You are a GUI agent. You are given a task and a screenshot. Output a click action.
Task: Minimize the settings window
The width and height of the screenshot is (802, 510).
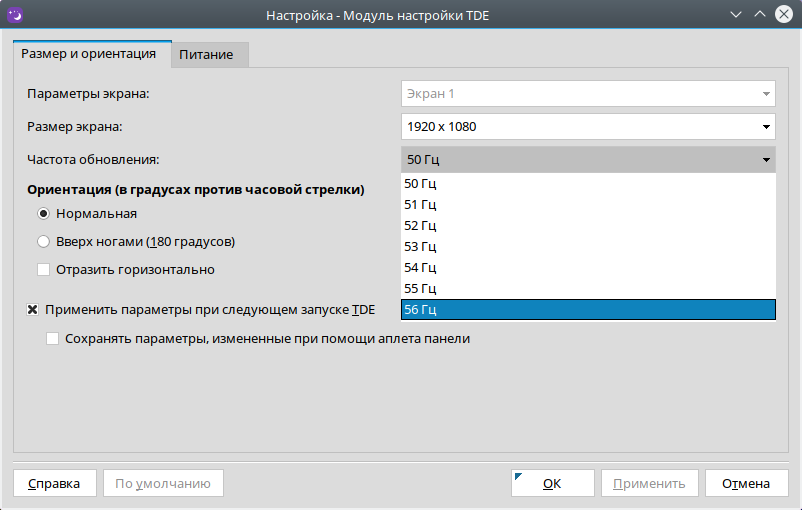coord(737,15)
